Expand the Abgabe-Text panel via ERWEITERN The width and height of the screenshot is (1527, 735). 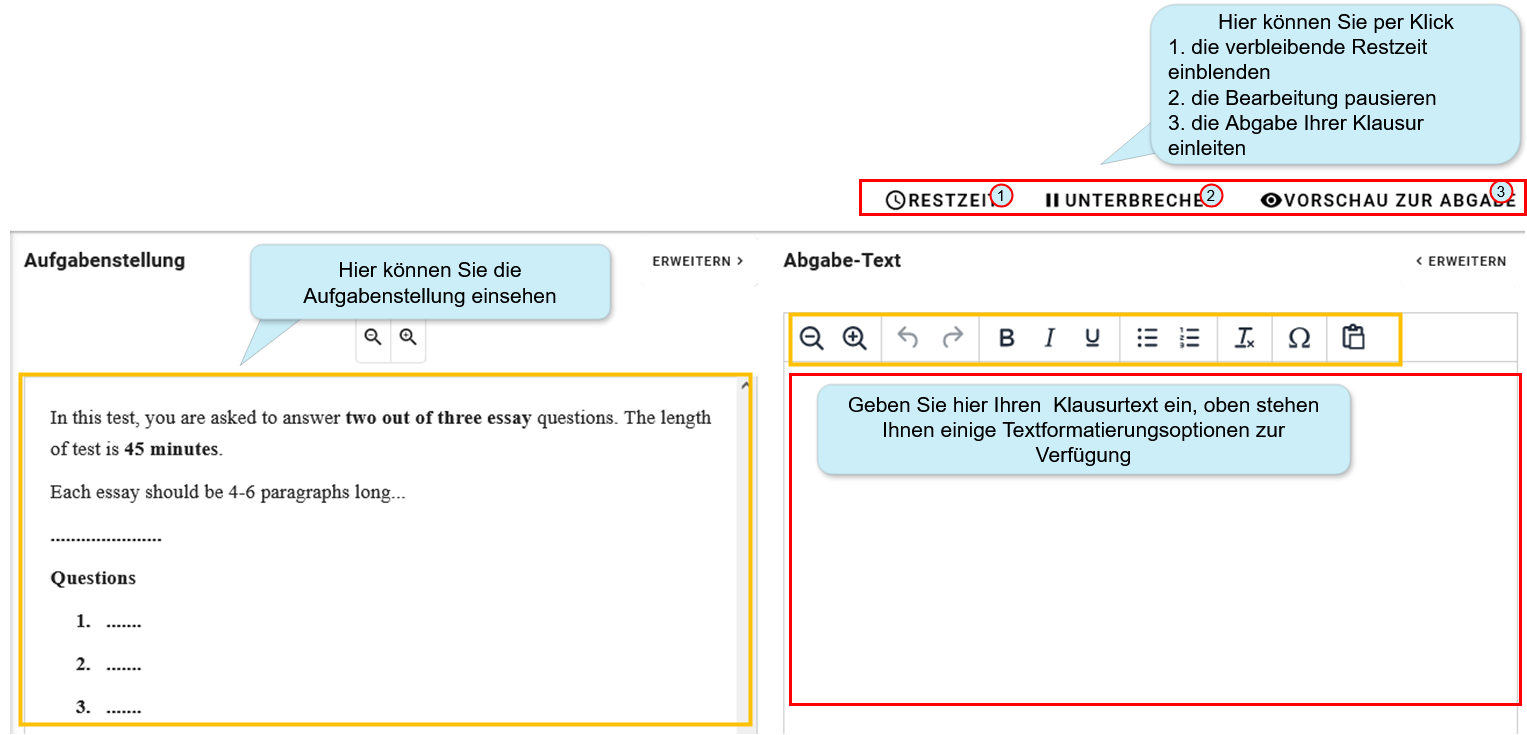[x=1460, y=261]
